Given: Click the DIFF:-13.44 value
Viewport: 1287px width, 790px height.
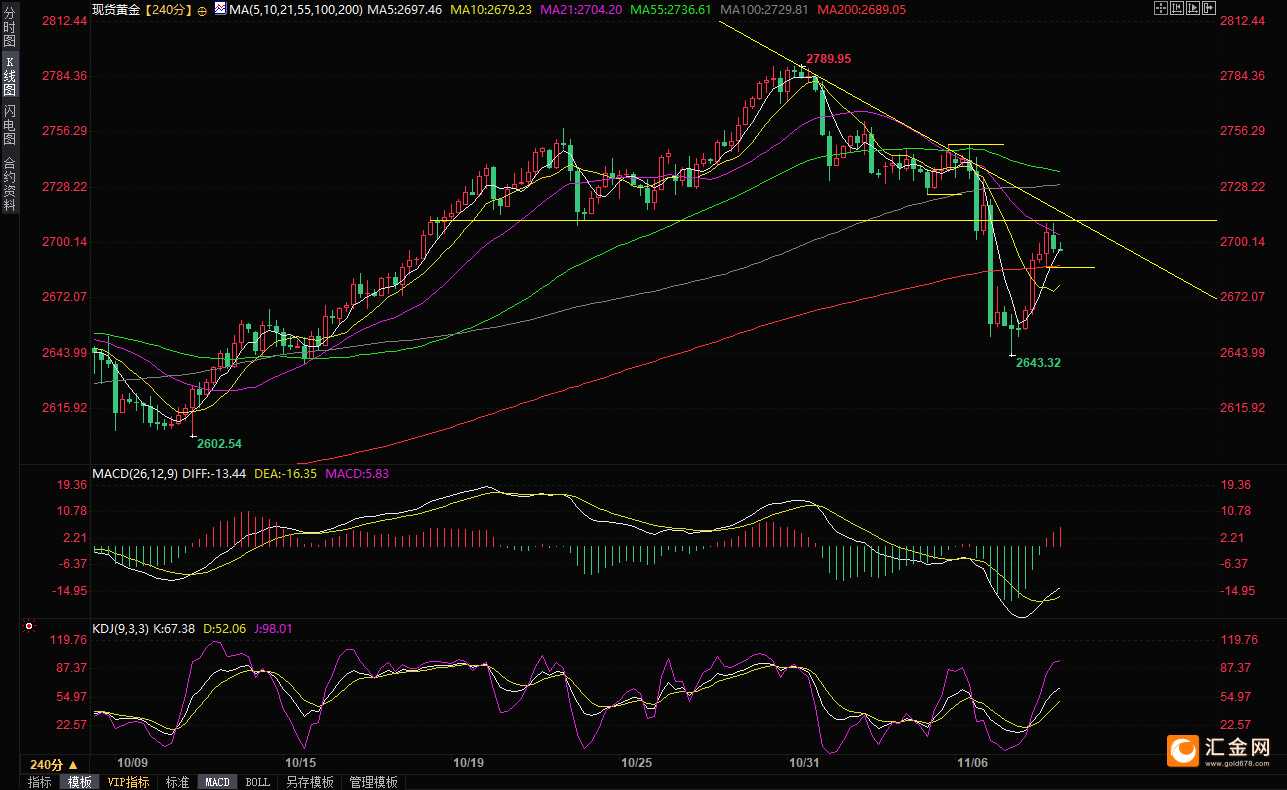Looking at the screenshot, I should (x=213, y=473).
